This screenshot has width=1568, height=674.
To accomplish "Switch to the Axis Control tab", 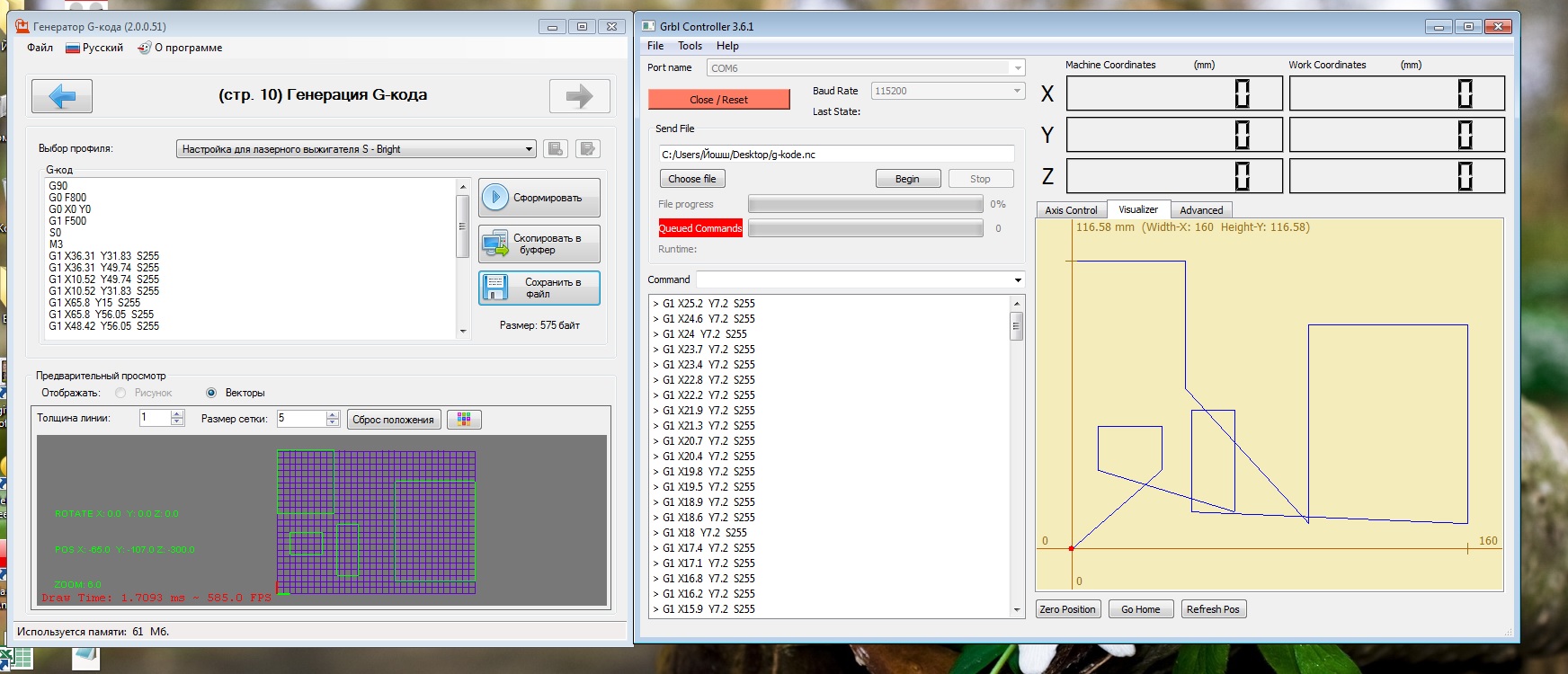I will pos(1071,209).
